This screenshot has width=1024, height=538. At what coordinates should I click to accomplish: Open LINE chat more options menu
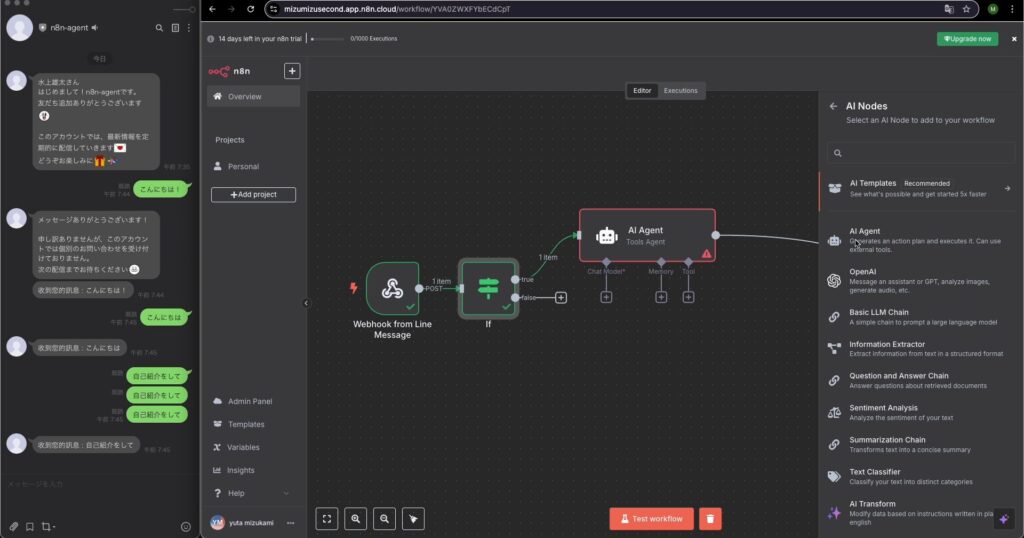[189, 28]
